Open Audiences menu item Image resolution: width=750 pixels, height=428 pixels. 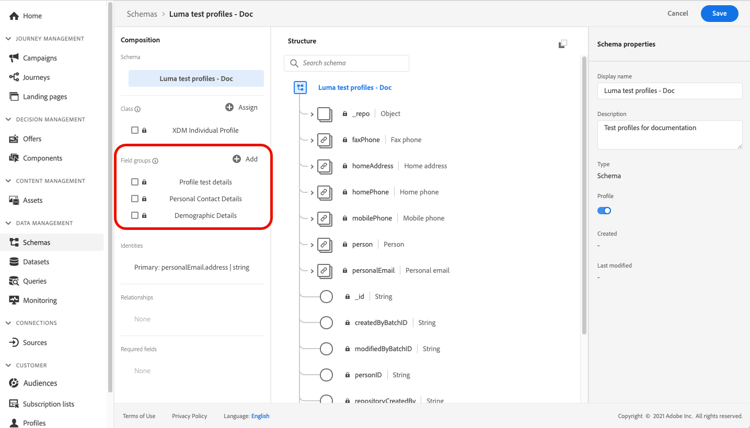(40, 383)
